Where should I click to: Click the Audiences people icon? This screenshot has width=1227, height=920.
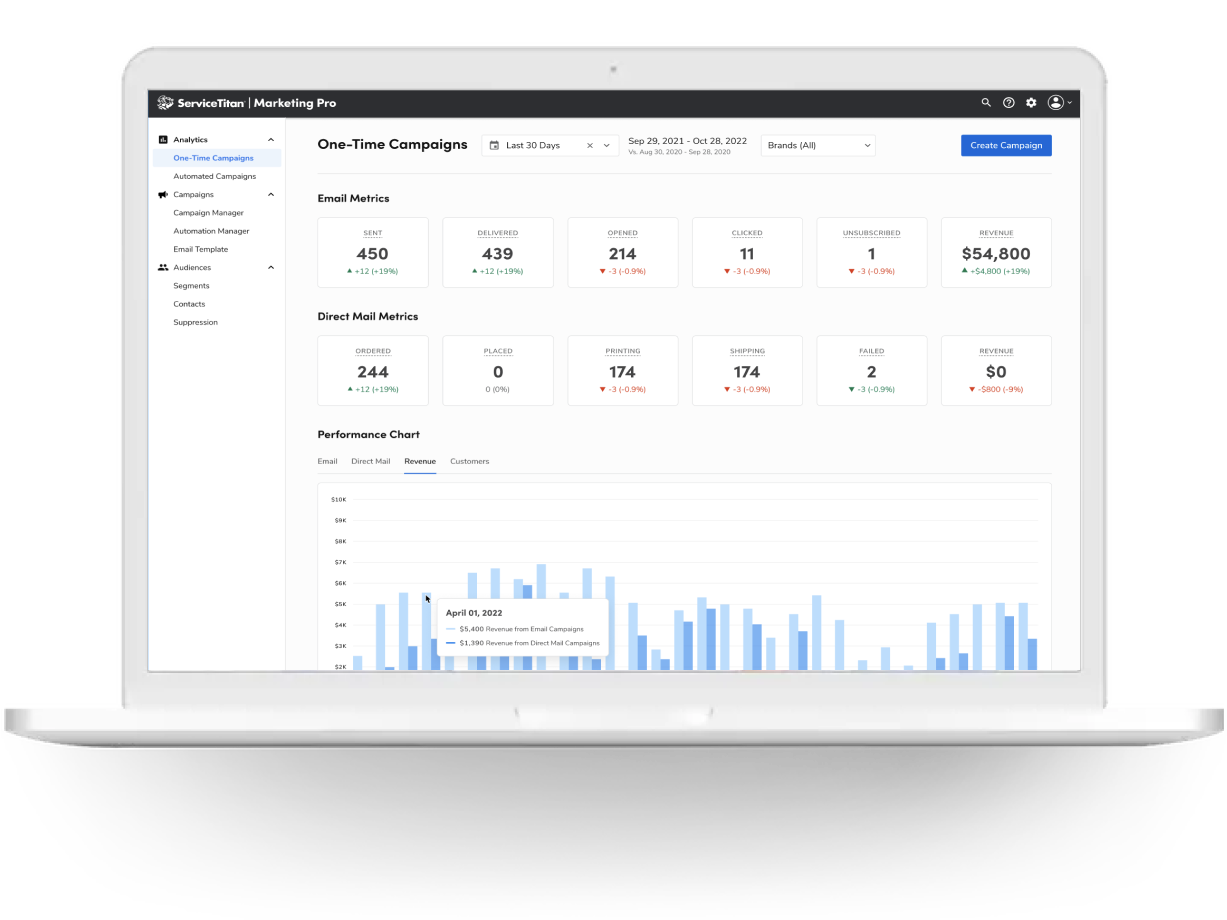point(163,268)
